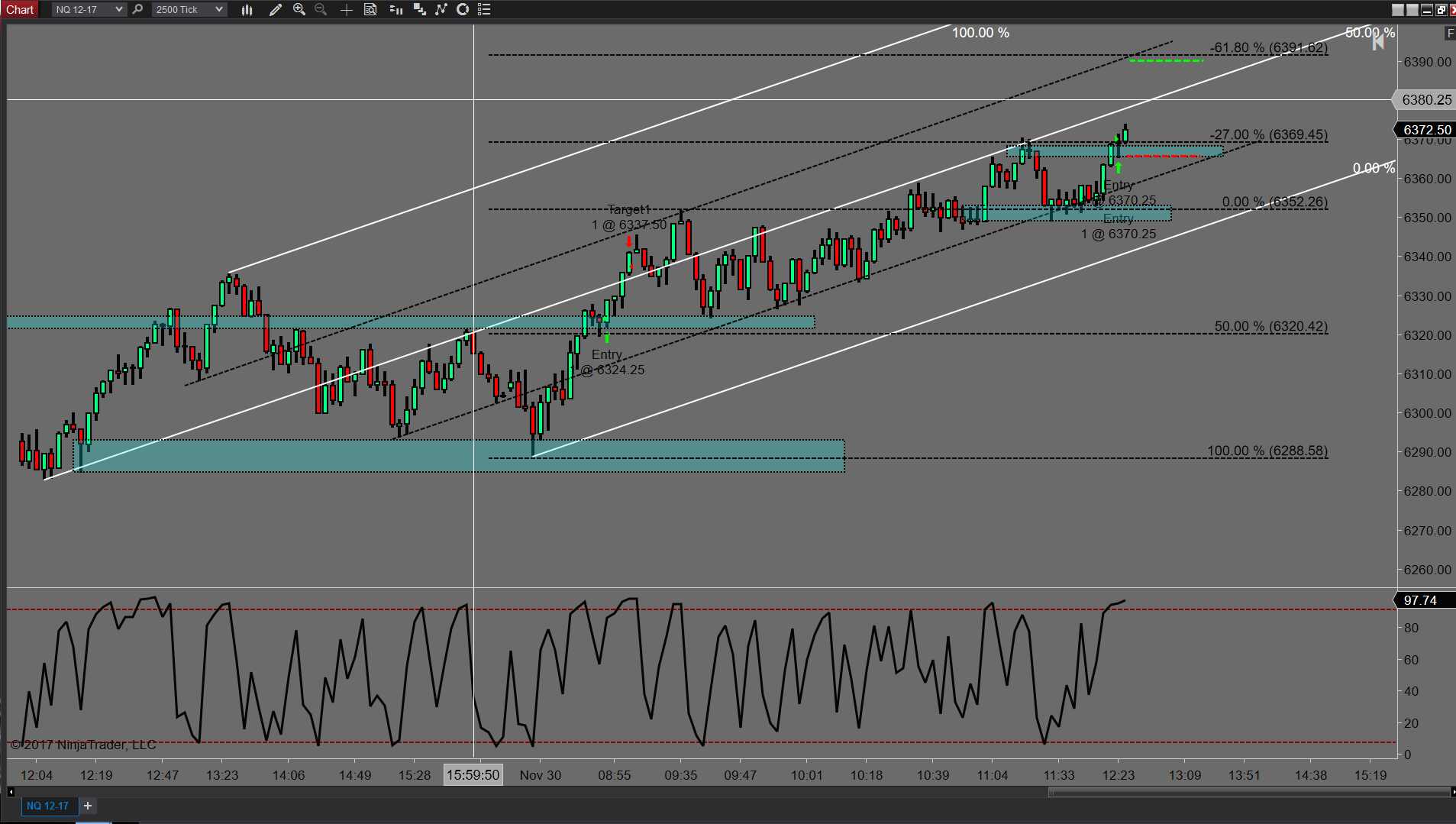
Task: Click the 12:04 time axis label
Action: [37, 775]
